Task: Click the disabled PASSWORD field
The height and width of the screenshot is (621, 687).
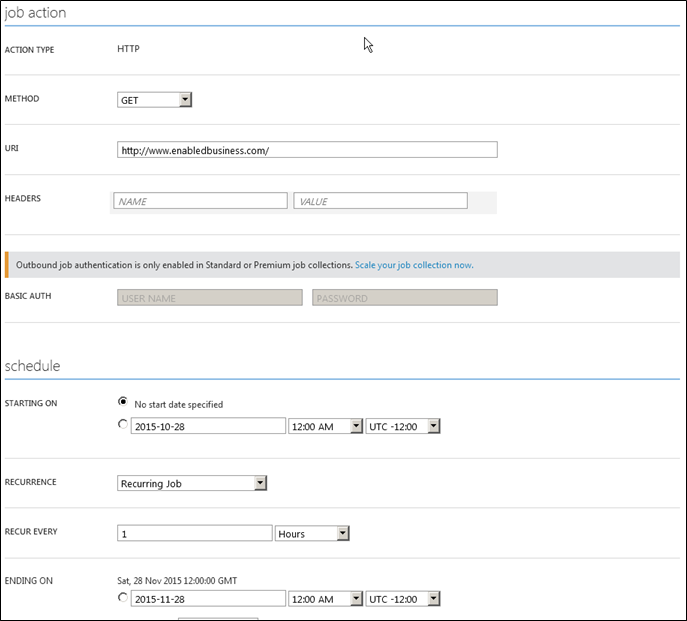Action: pyautogui.click(x=405, y=298)
